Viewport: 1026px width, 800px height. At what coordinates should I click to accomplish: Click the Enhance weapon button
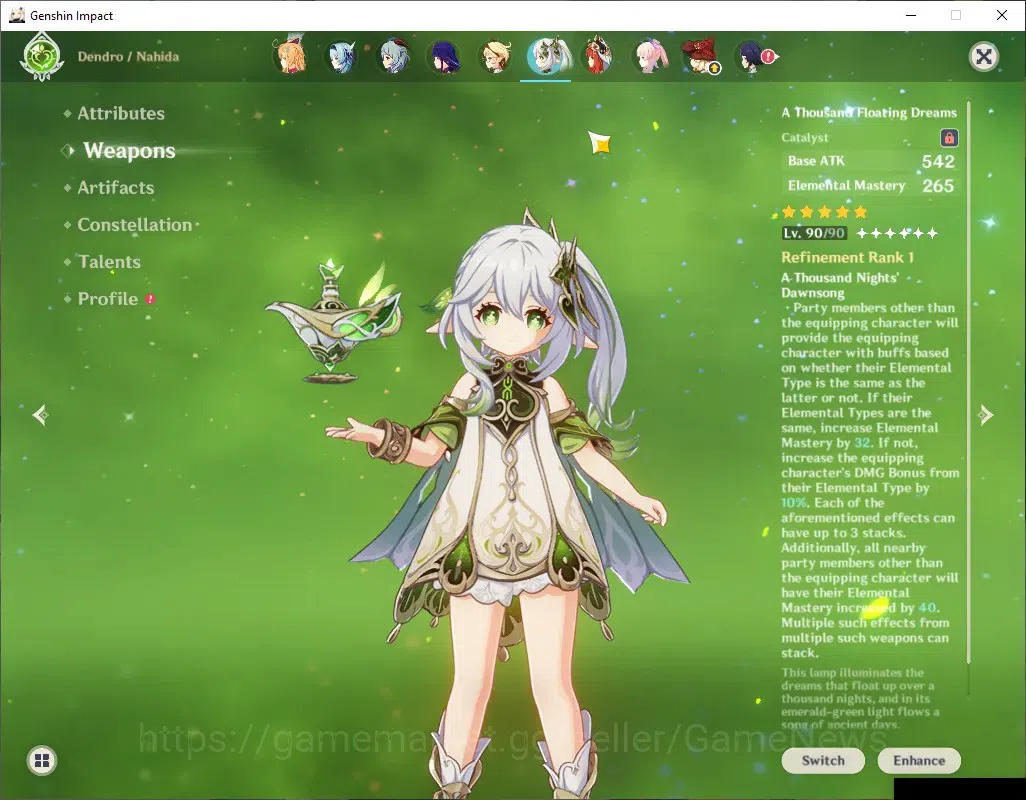tap(919, 761)
